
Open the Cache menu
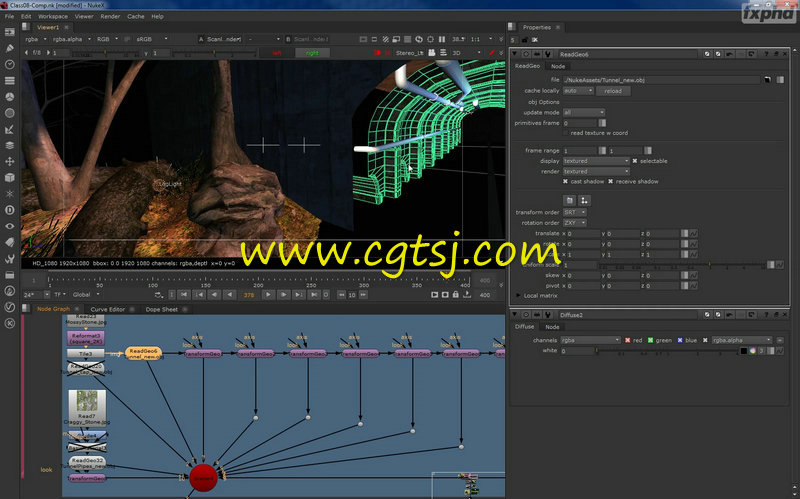(136, 16)
